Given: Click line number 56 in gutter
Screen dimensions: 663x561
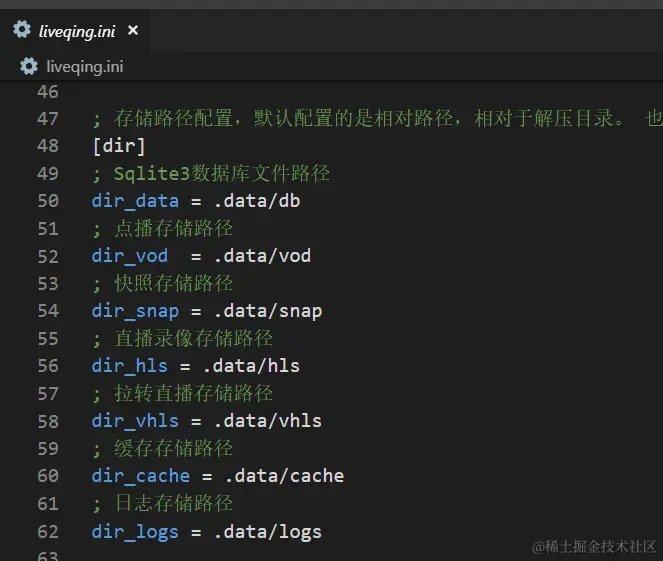Looking at the screenshot, I should click(x=48, y=366).
